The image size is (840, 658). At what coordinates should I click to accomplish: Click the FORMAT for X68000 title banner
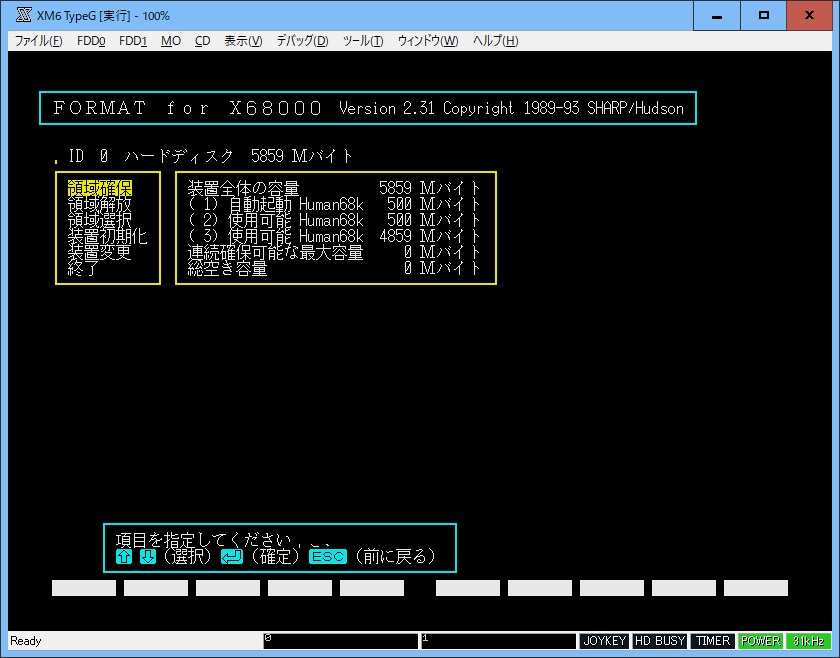pos(368,108)
